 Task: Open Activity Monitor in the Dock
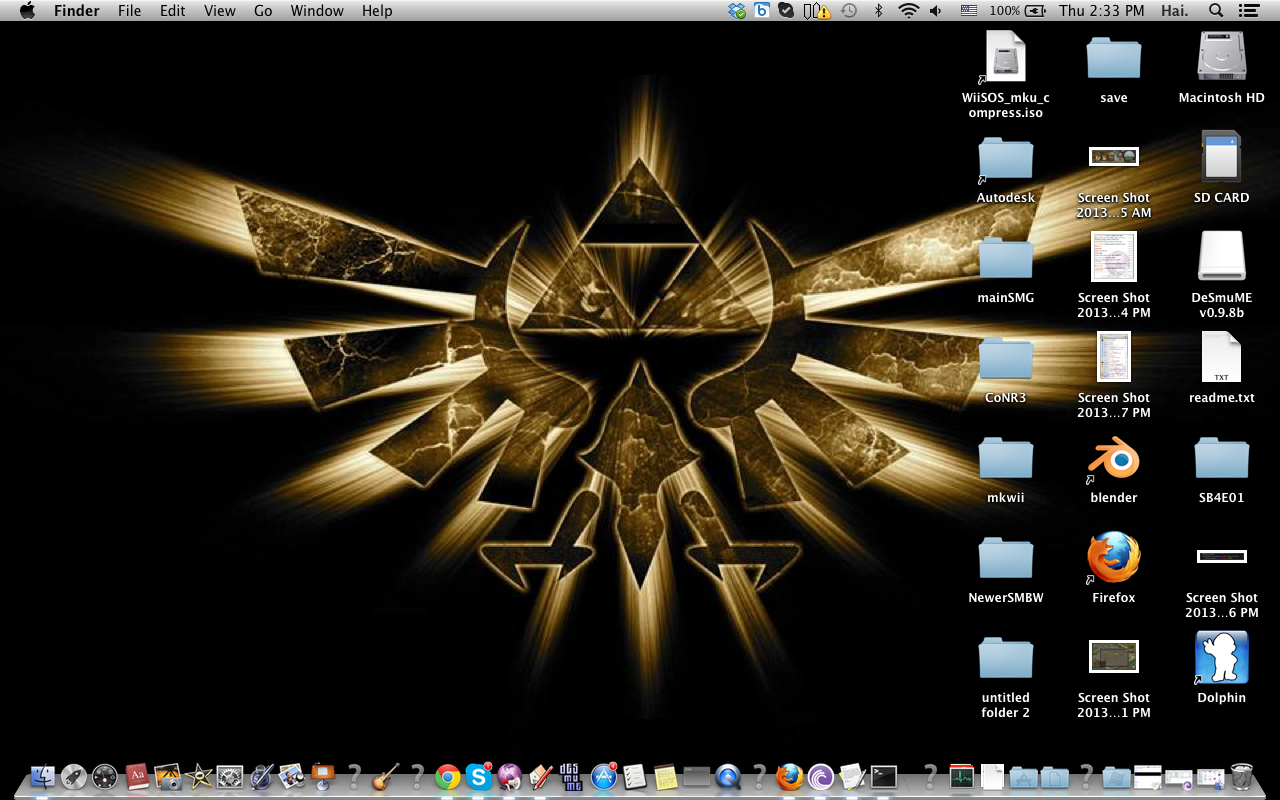[961, 777]
